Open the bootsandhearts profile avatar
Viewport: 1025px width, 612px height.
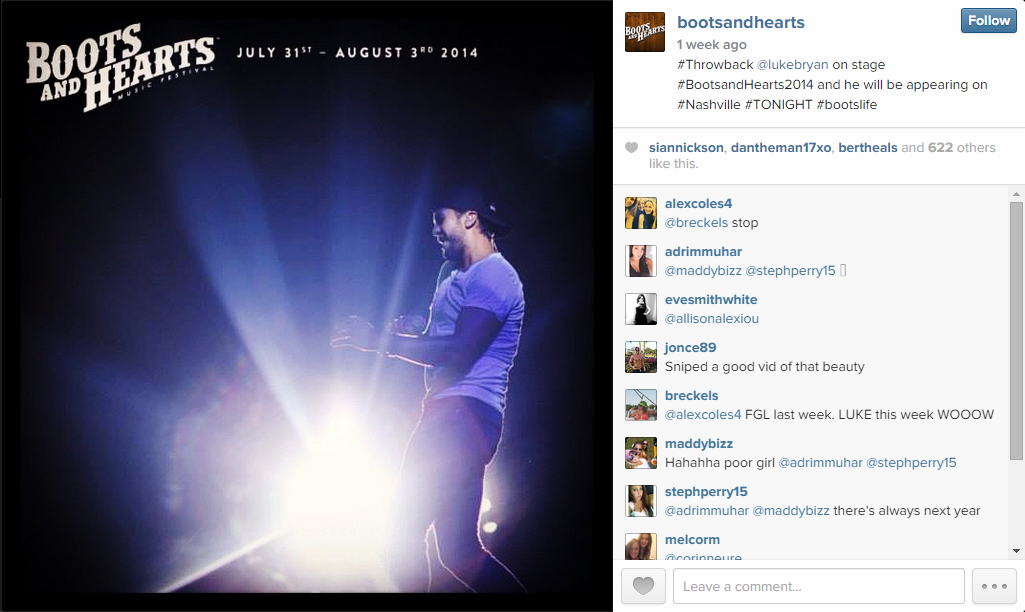tap(645, 31)
